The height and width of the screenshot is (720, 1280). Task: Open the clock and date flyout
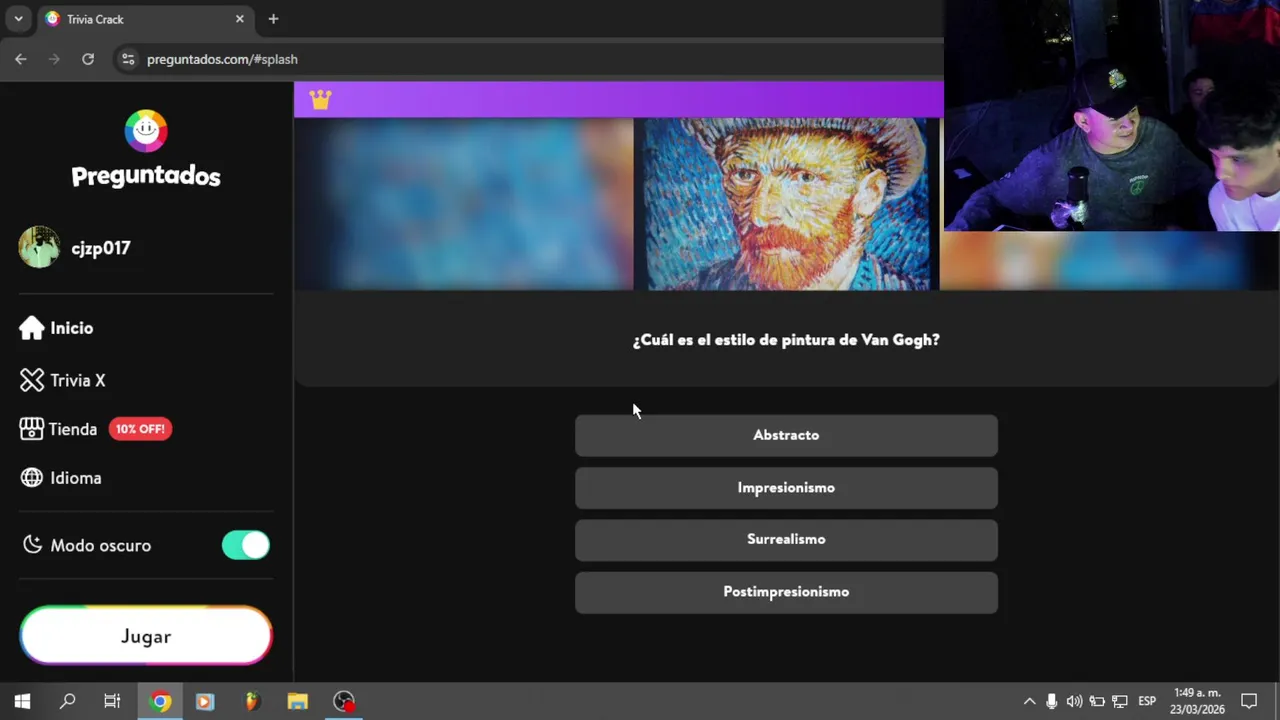point(1198,701)
